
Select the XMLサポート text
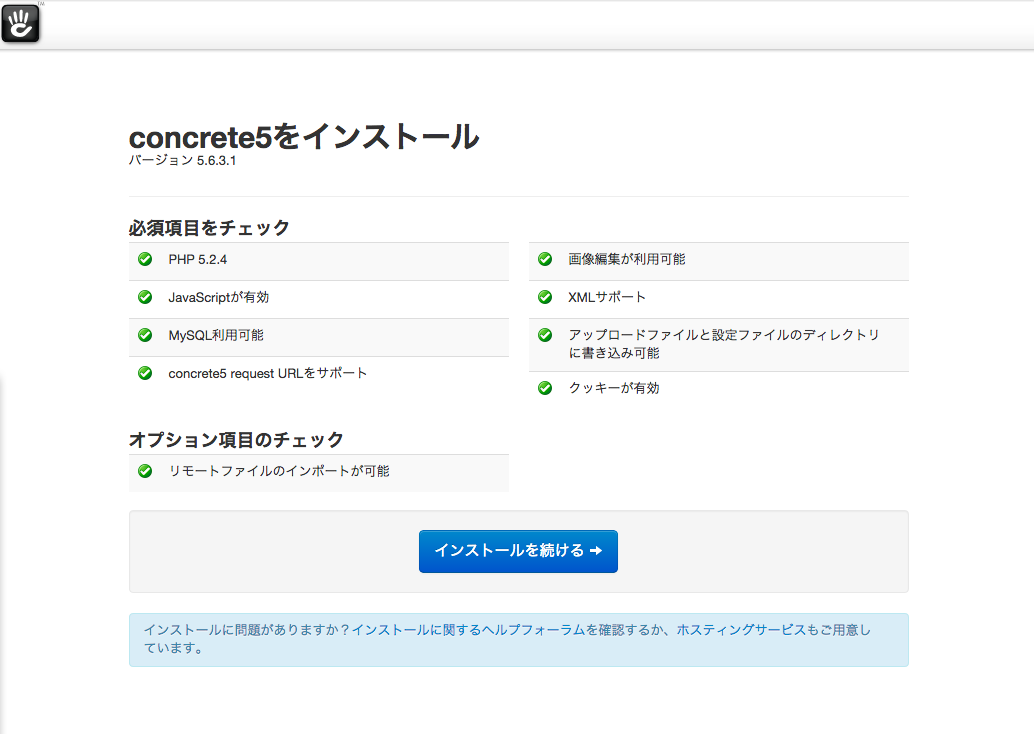[607, 297]
